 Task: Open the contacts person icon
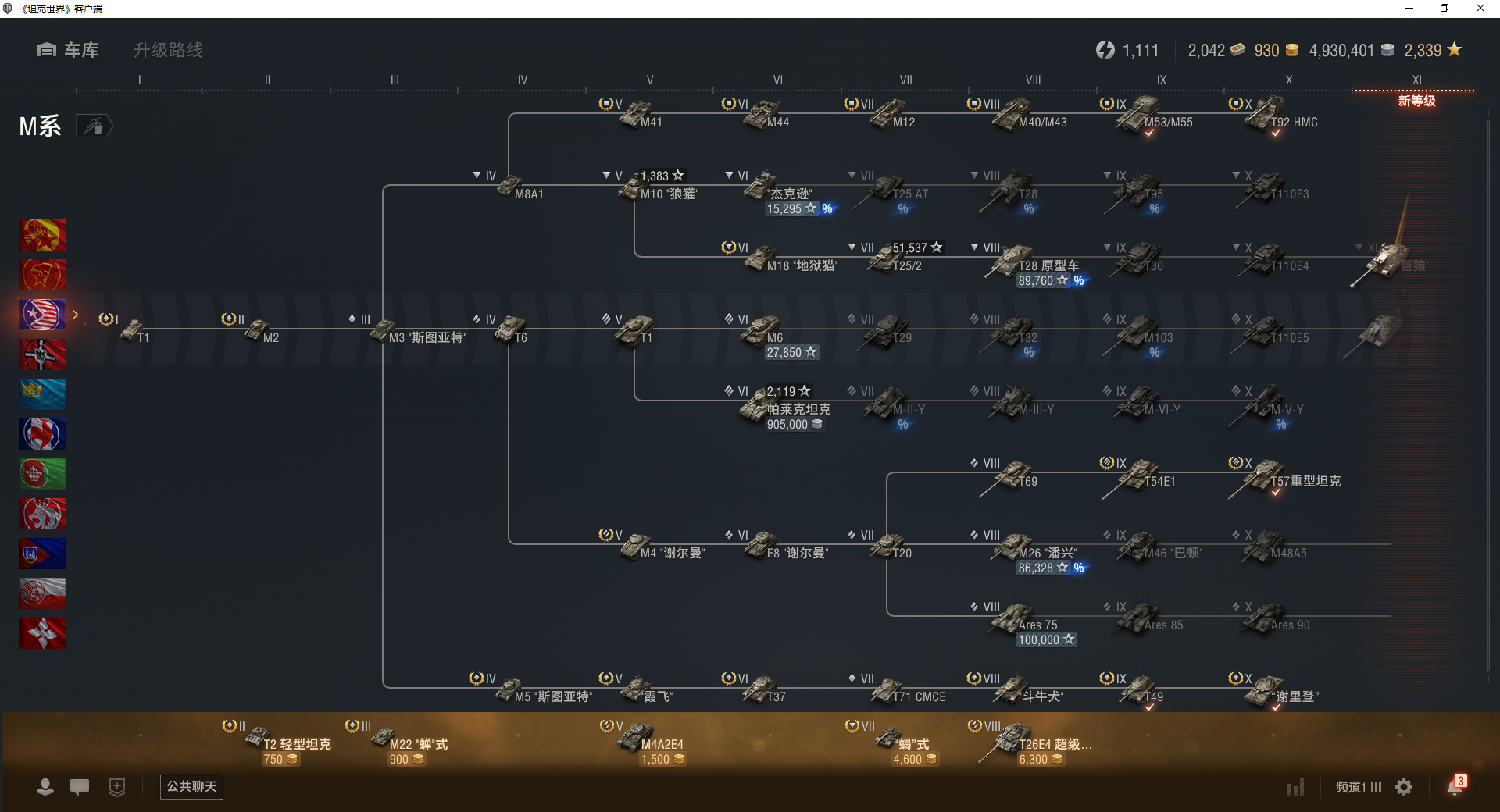click(45, 787)
